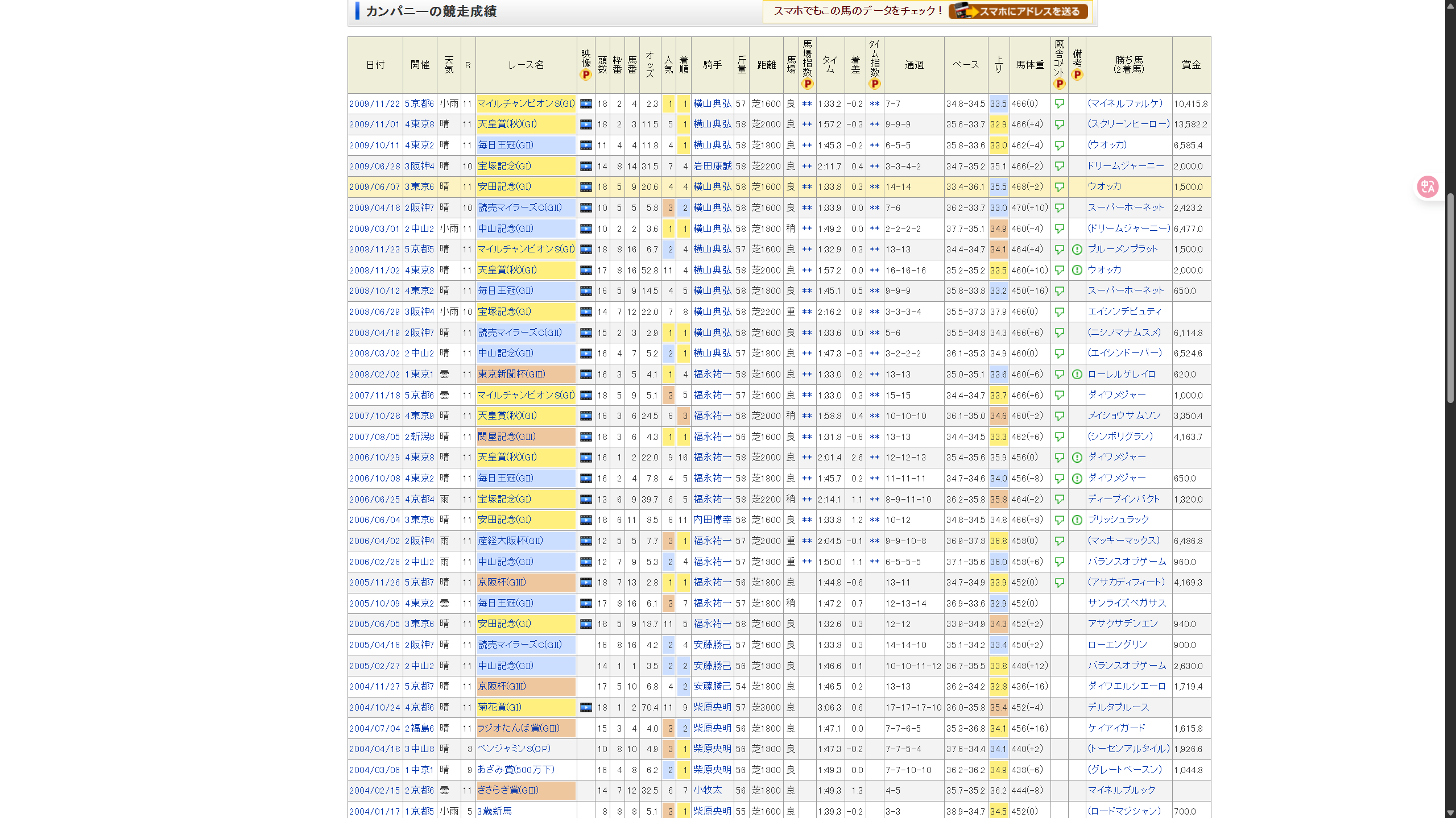Play race video for 2004/10/24 菊花賞
The image size is (1456, 818).
click(585, 708)
